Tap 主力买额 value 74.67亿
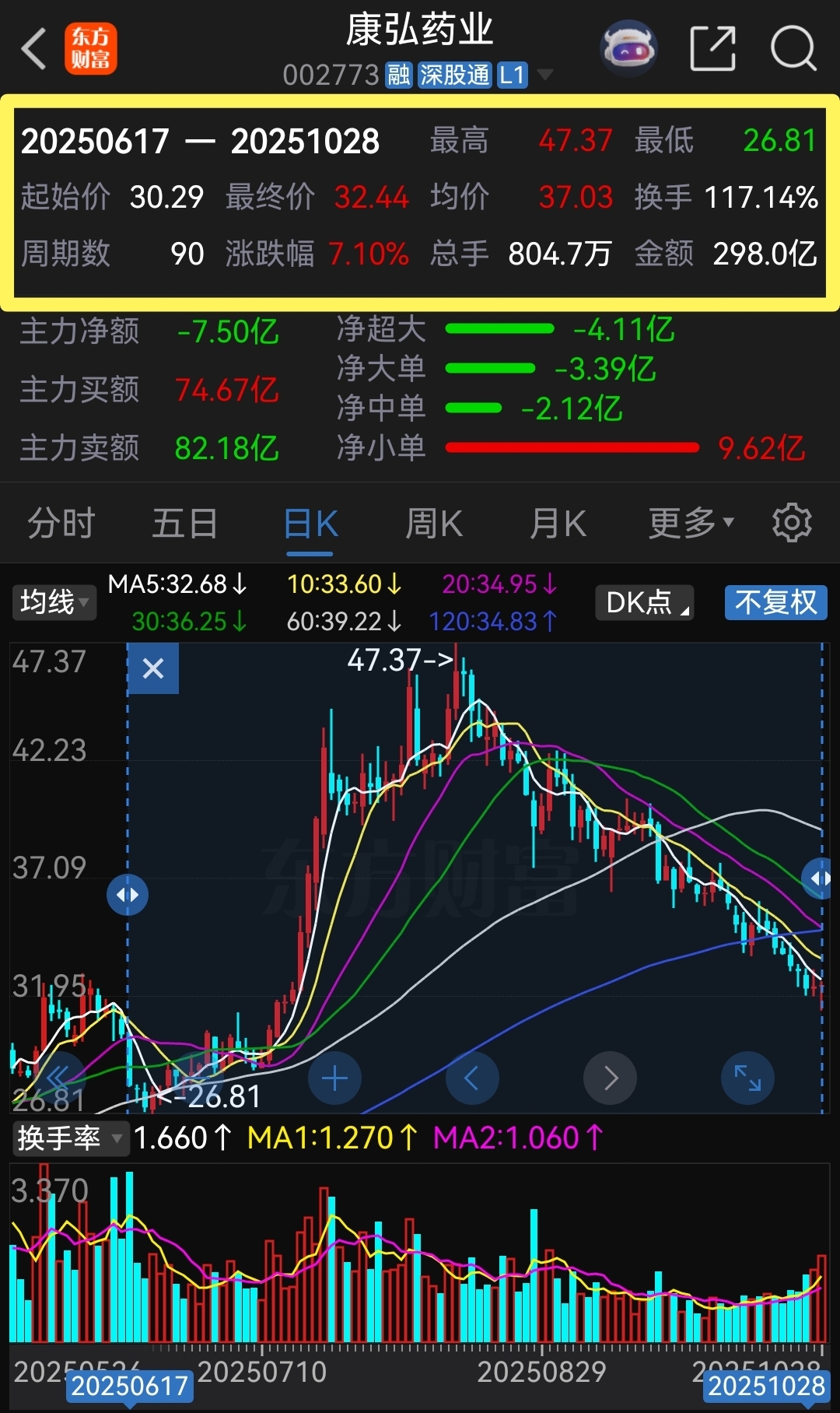The height and width of the screenshot is (1413, 840). [x=227, y=390]
